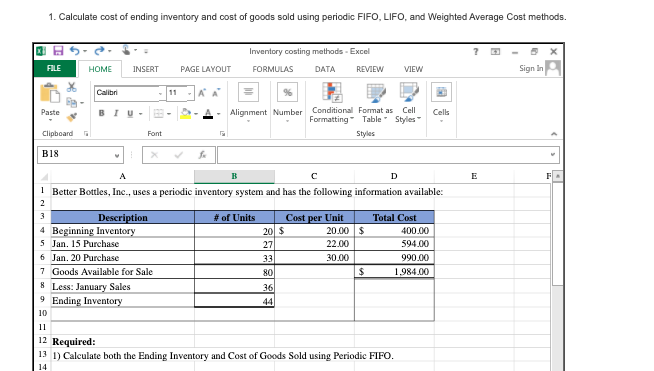Open the font color dropdown arrow
Screen dimensions: 654x371
[218, 114]
